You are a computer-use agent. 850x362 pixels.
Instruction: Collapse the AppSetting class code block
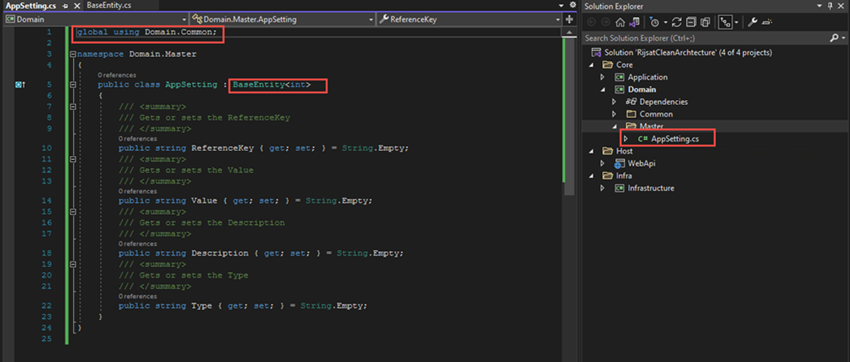click(73, 85)
